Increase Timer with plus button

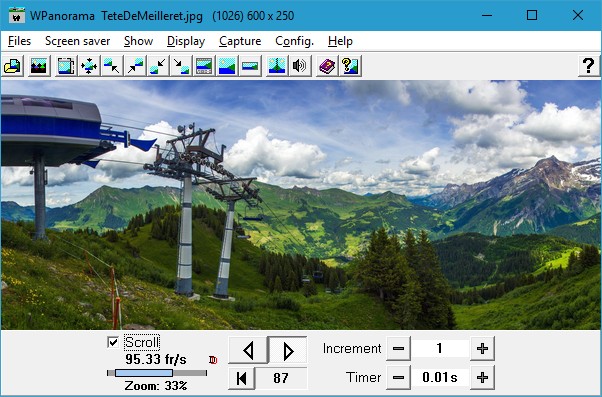point(482,377)
